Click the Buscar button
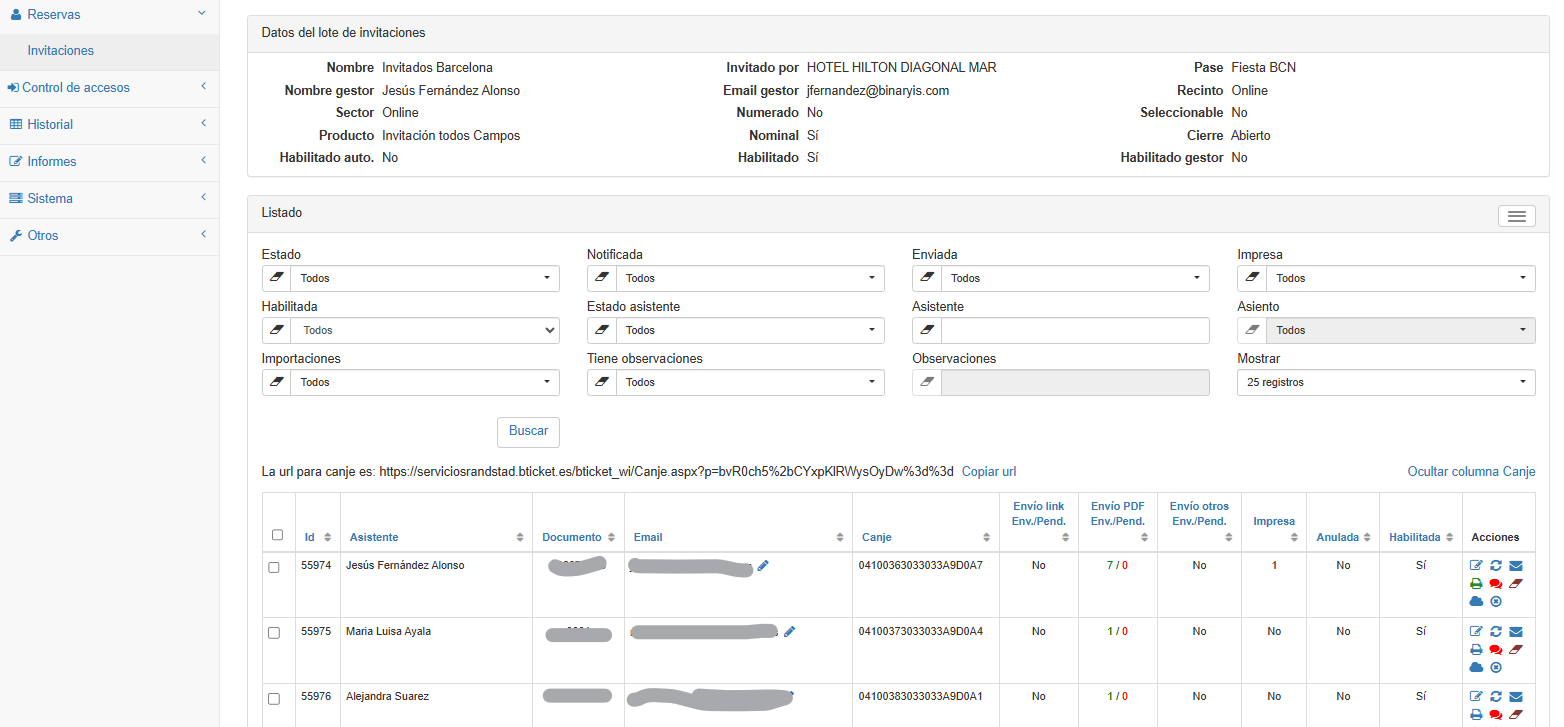 click(x=528, y=431)
